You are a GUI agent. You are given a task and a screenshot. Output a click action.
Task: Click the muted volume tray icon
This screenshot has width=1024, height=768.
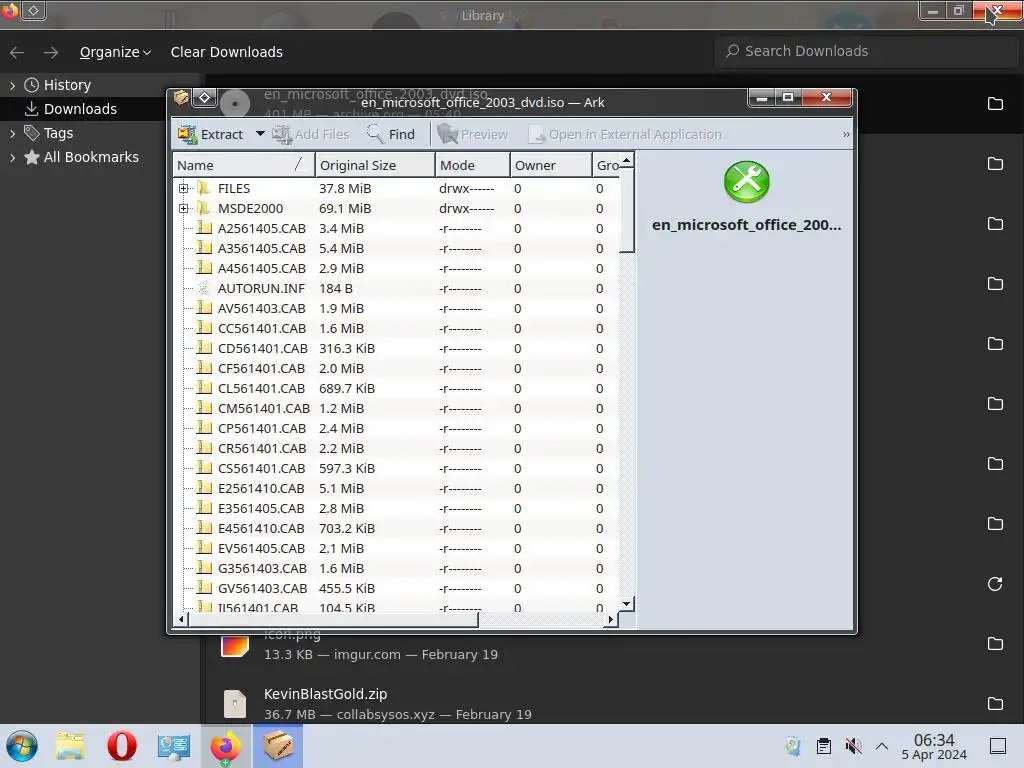coord(854,746)
